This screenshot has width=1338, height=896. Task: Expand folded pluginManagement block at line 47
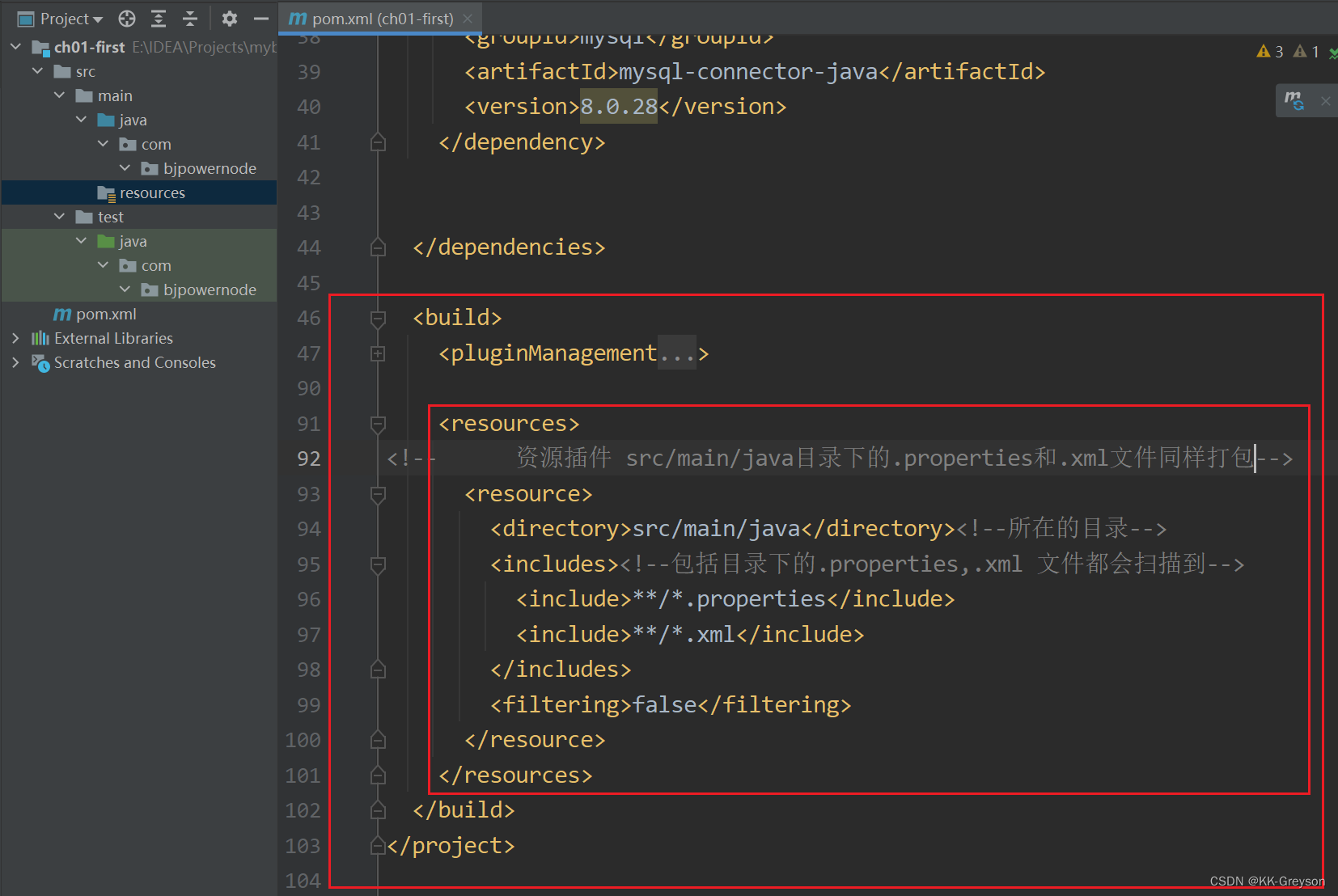click(x=378, y=353)
